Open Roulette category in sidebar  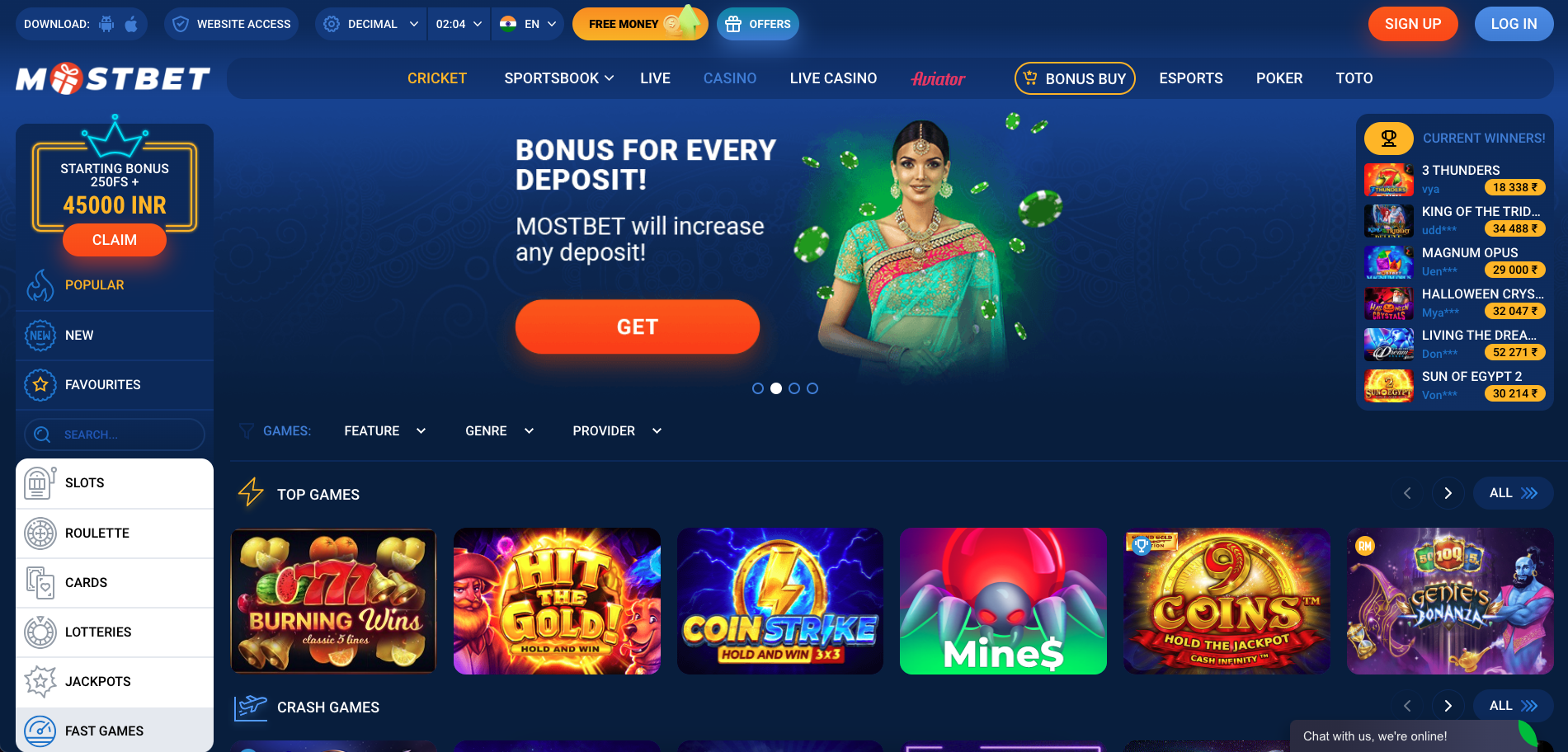pos(115,533)
